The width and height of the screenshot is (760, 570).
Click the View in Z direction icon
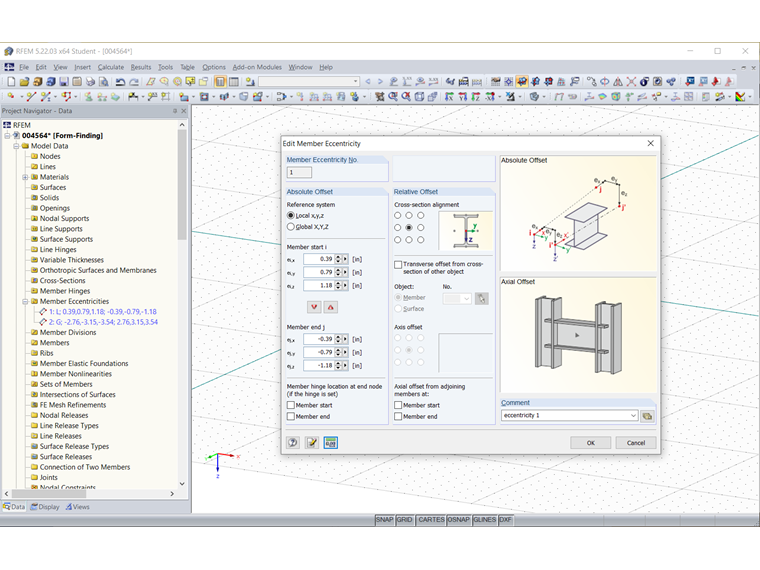(475, 96)
